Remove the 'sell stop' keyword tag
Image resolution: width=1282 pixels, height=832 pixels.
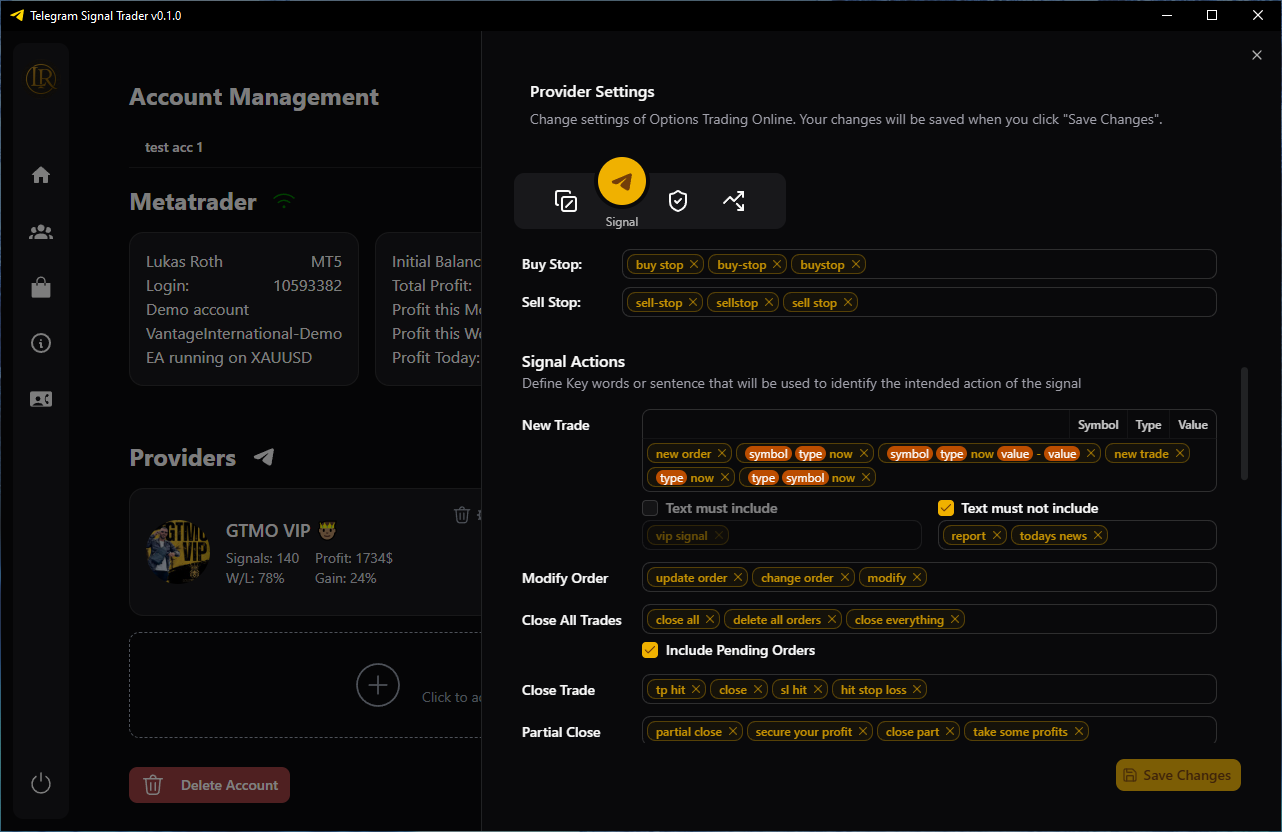[x=848, y=303]
